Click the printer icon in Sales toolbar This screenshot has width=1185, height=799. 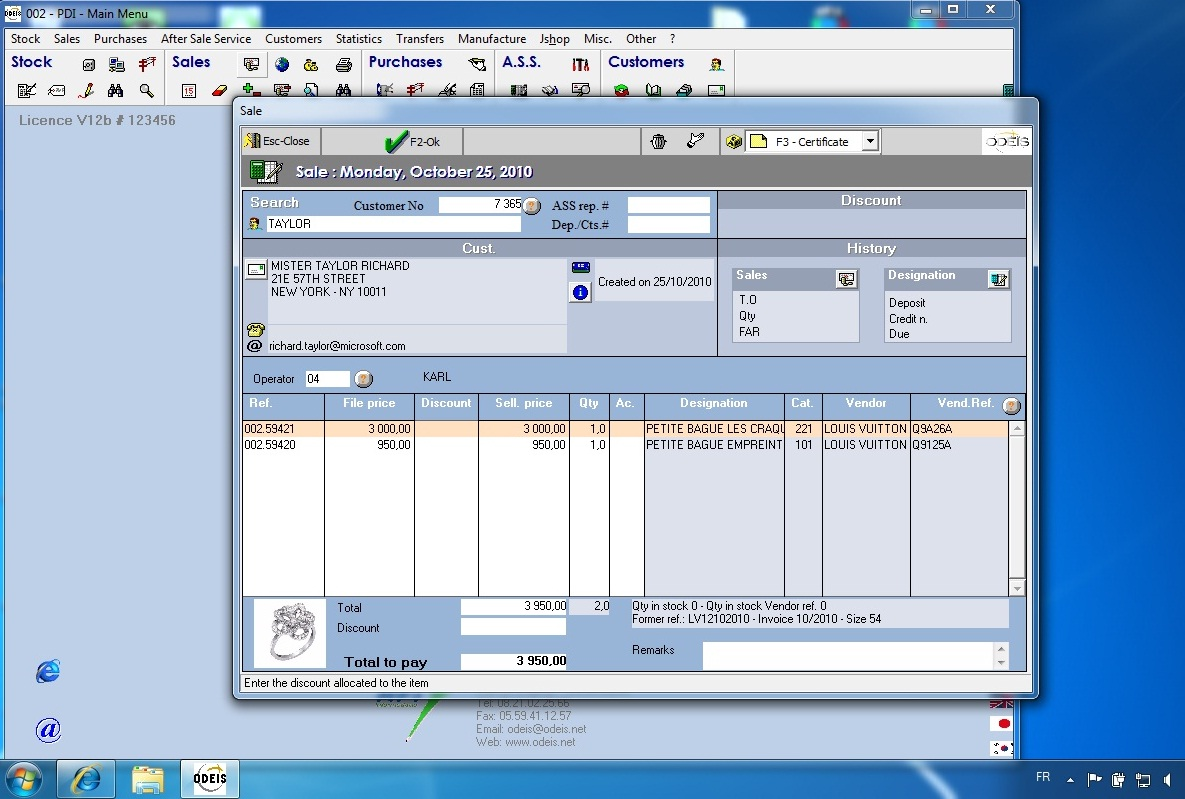pos(344,65)
